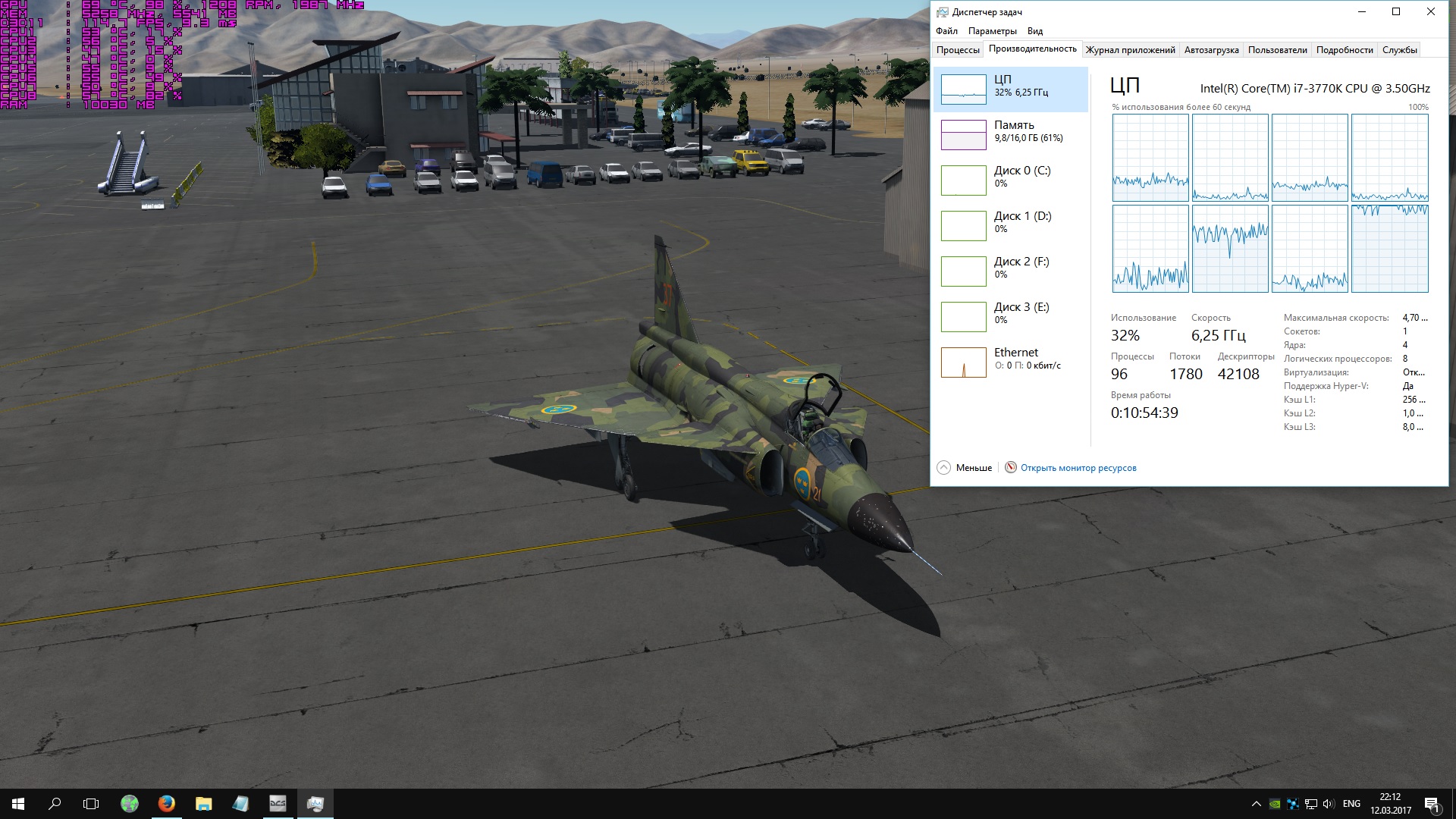The width and height of the screenshot is (1456, 819).
Task: Open Firefox from the taskbar
Action: tap(167, 804)
